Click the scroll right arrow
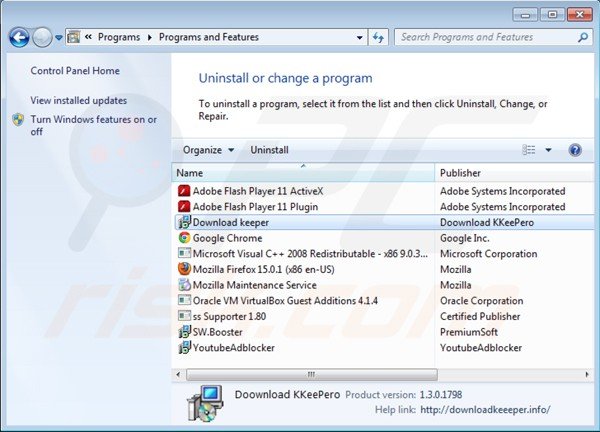600x432 pixels. point(587,374)
